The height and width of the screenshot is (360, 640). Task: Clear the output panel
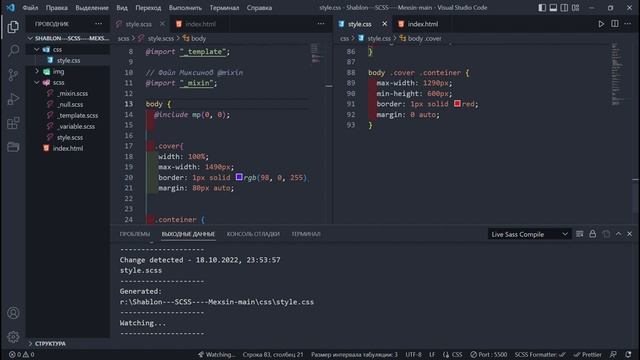(580, 234)
